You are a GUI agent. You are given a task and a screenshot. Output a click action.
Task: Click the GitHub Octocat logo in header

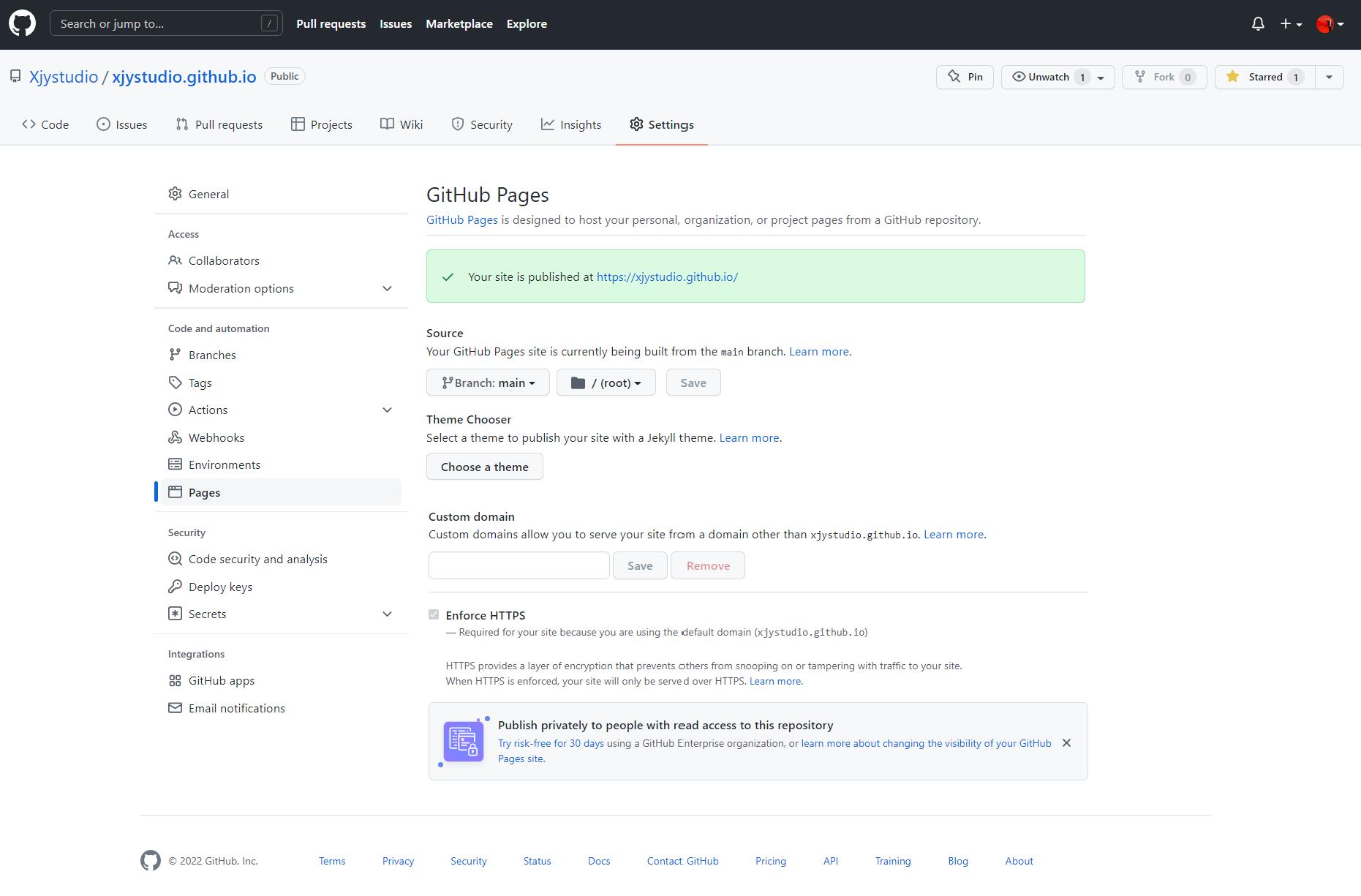22,23
